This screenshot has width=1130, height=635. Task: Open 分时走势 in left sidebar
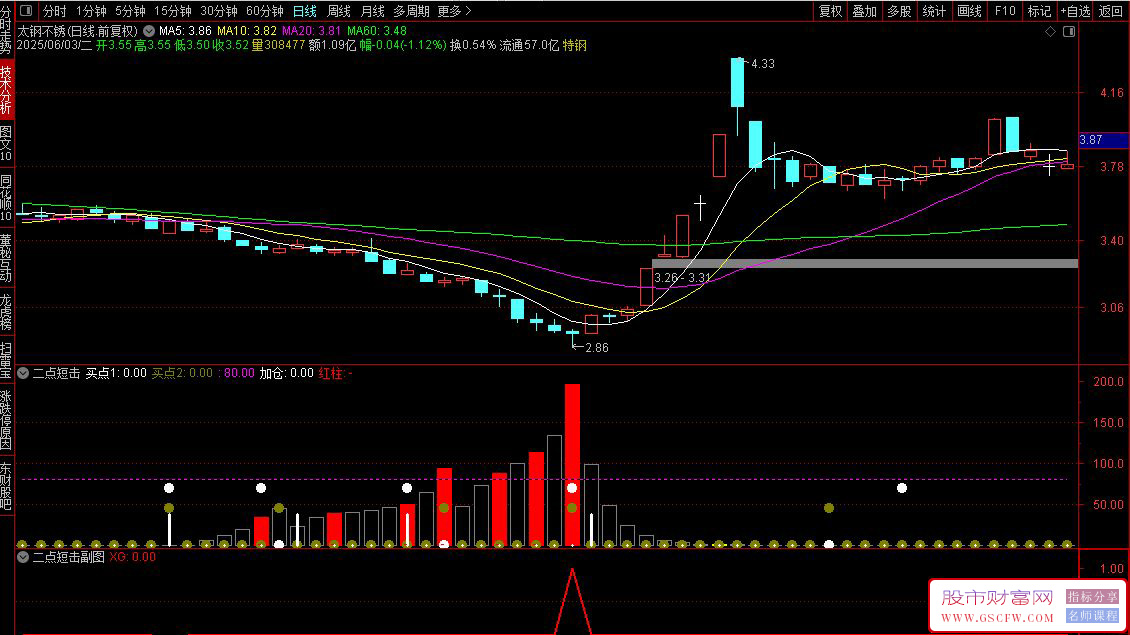[6, 29]
